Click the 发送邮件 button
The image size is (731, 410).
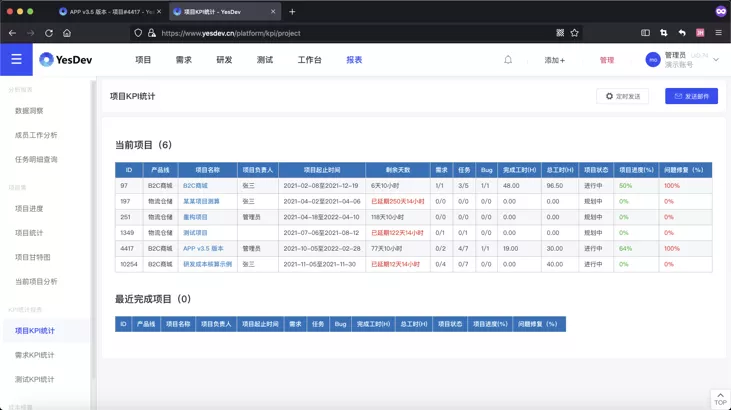click(691, 96)
